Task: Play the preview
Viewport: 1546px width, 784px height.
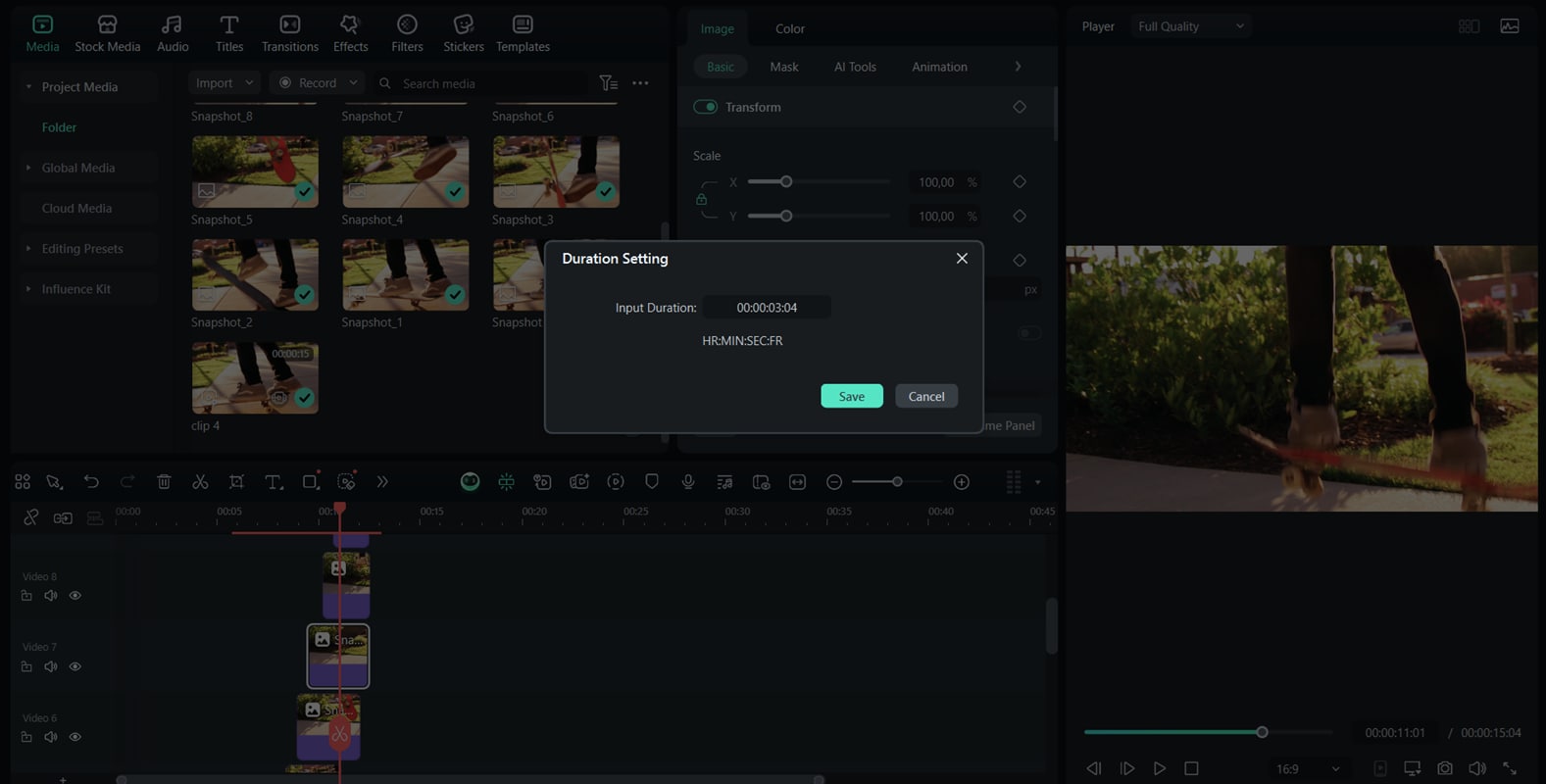Action: (x=1160, y=768)
